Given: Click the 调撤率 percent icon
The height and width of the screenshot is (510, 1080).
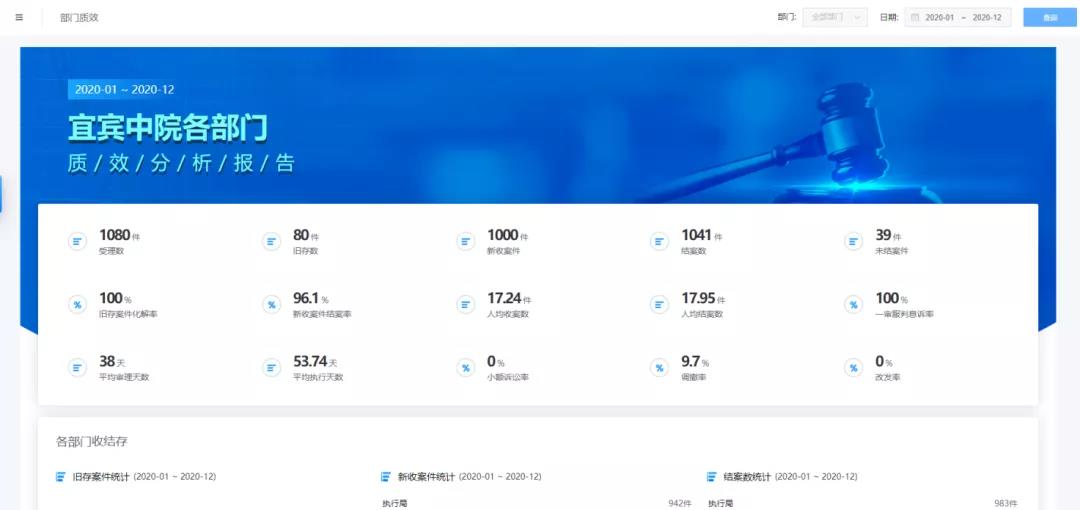Looking at the screenshot, I should [x=659, y=367].
